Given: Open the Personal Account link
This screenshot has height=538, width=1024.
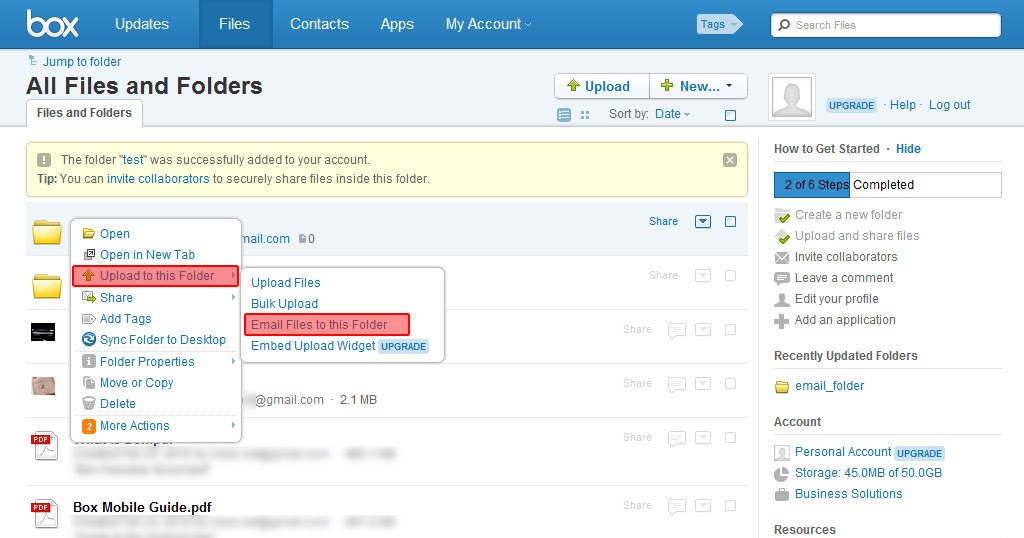Looking at the screenshot, I should click(x=842, y=452).
